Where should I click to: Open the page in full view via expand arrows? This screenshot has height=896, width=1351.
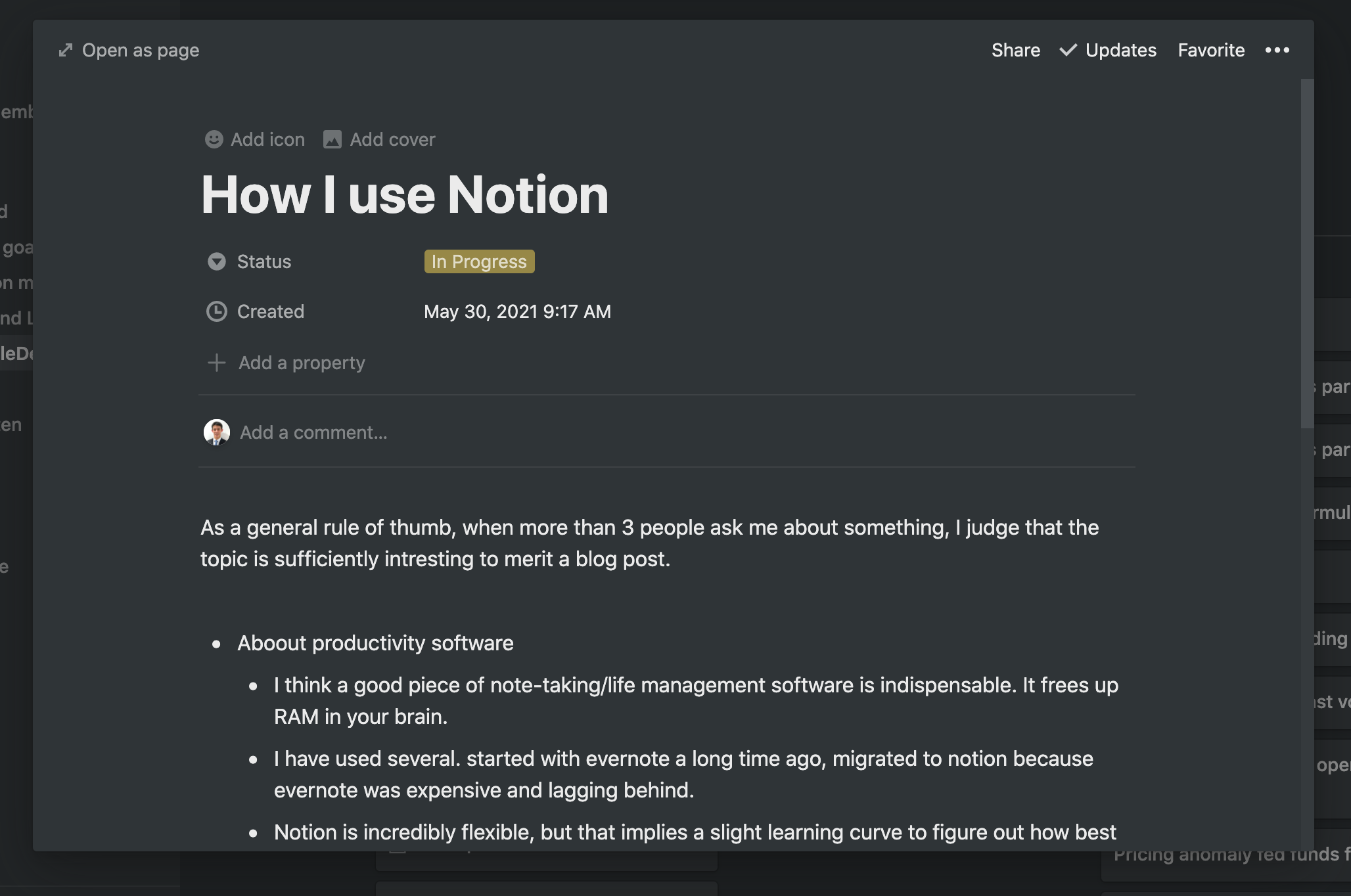65,51
